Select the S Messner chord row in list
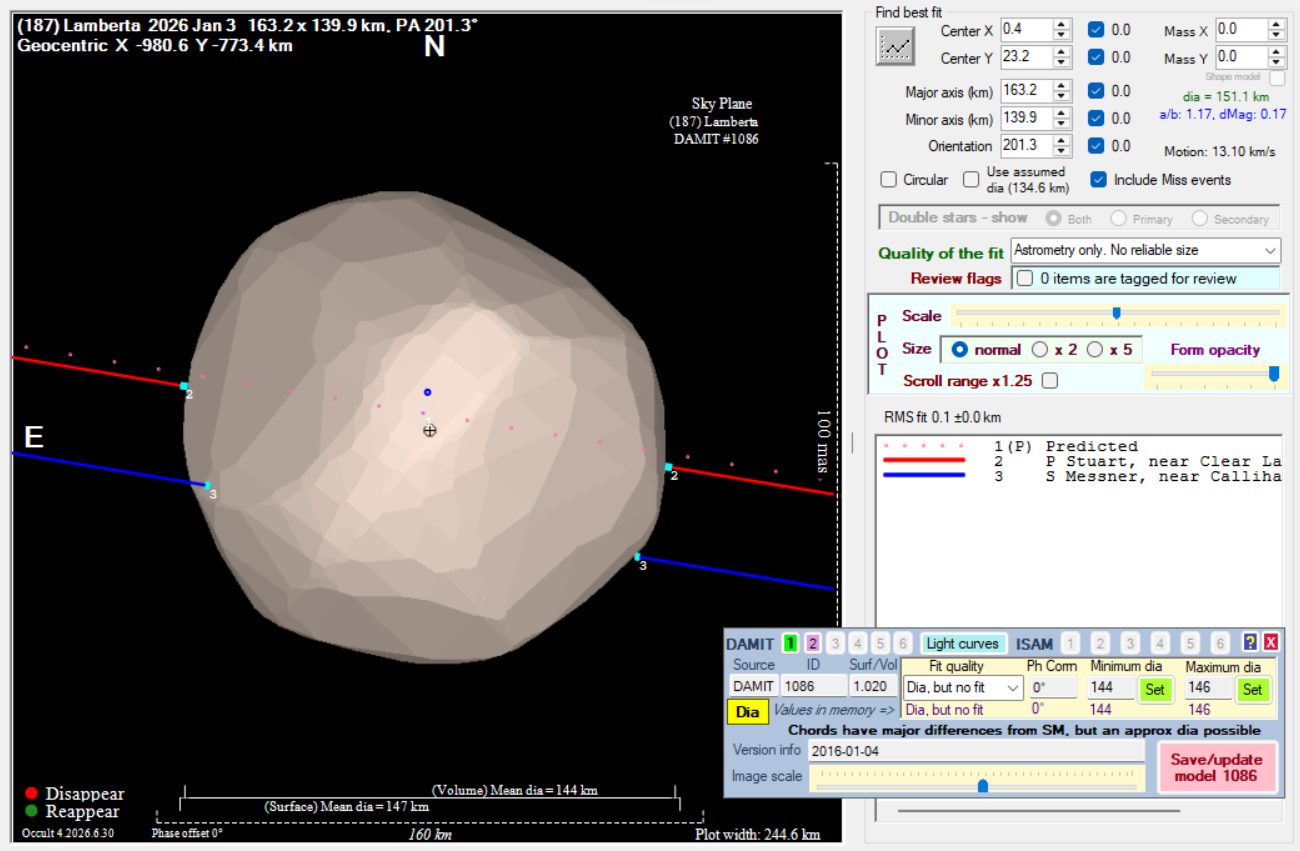 1080,476
